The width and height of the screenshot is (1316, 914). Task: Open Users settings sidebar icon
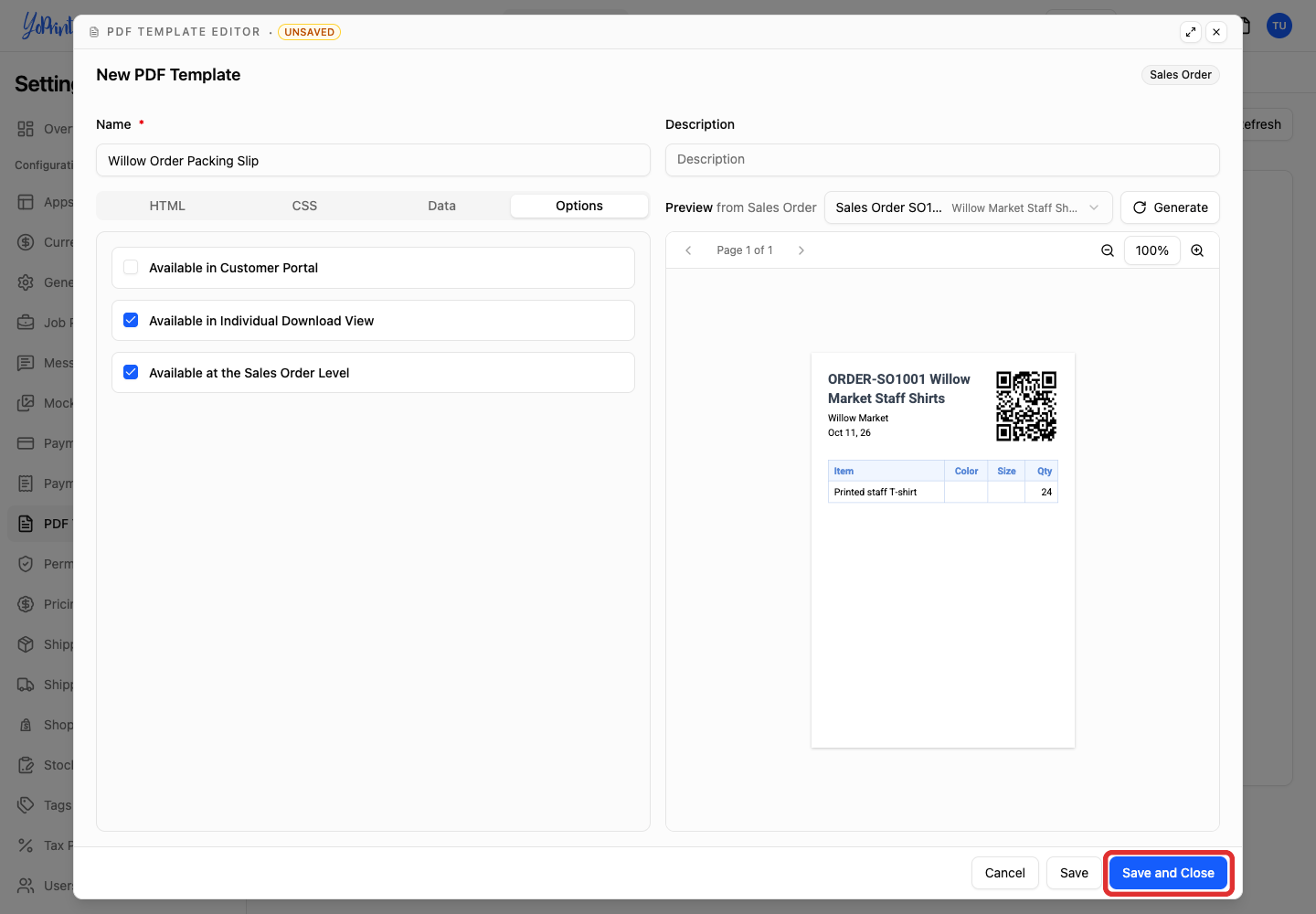point(26,886)
